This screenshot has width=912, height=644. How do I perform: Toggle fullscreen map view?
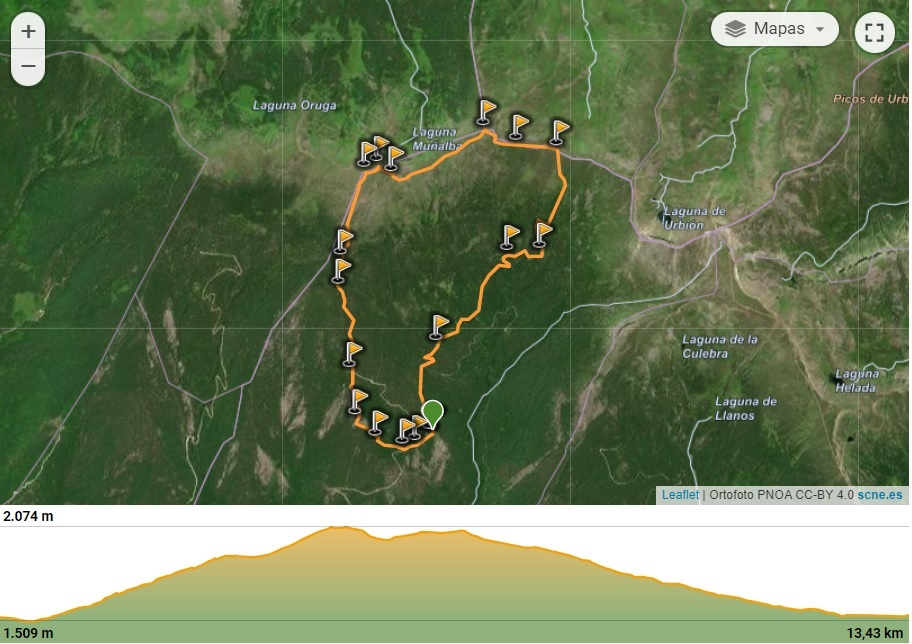coord(874,33)
